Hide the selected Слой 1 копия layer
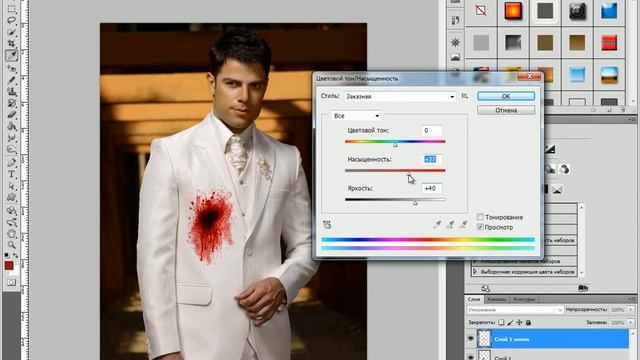This screenshot has width=640, height=360. [x=471, y=338]
